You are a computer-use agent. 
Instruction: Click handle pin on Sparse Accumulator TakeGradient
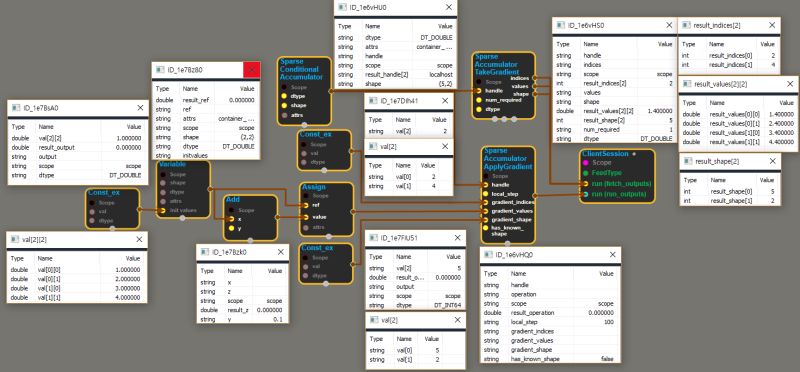pyautogui.click(x=479, y=91)
